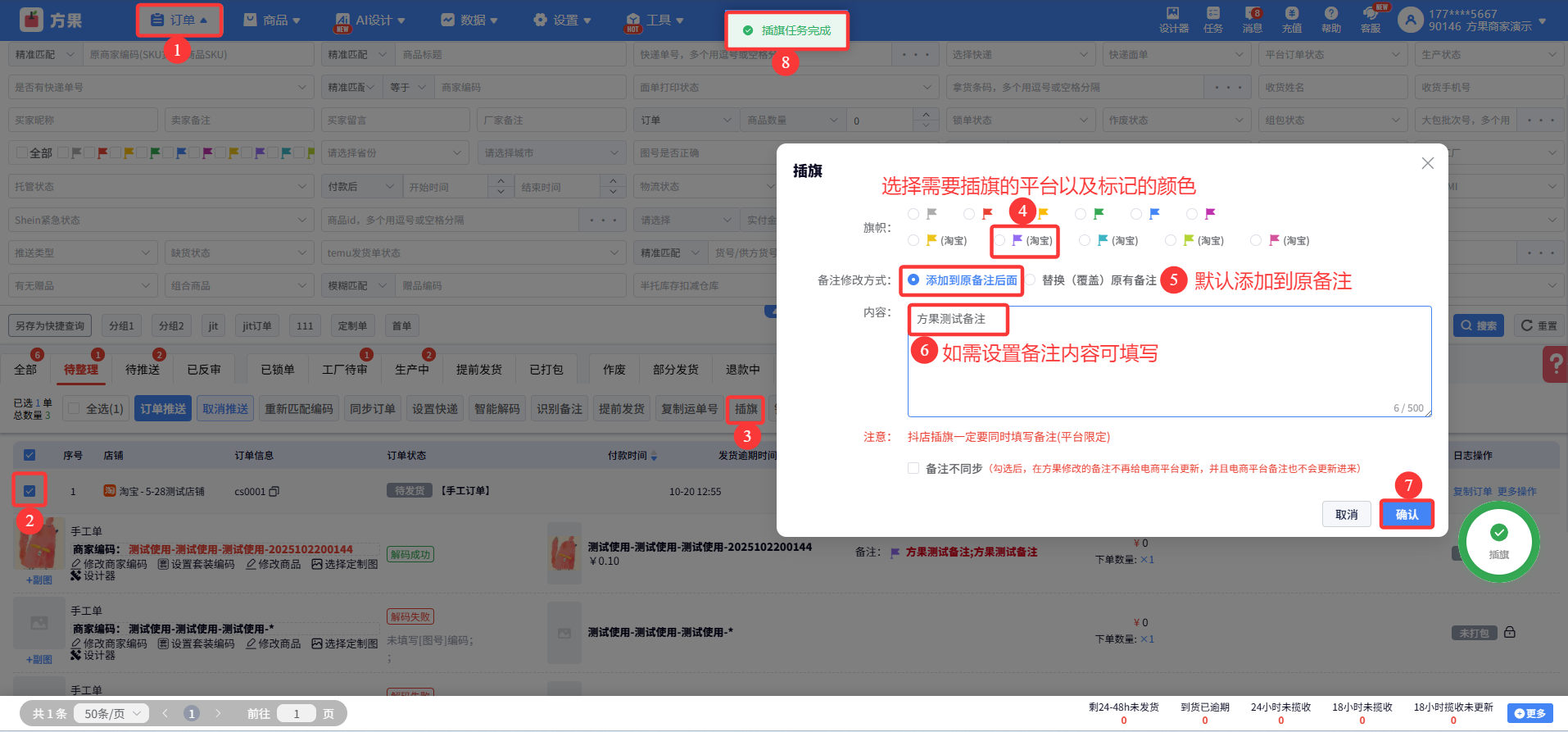Viewport: 1568px width, 732px height.
Task: Switch to the 全部 orders tab
Action: coord(25,370)
